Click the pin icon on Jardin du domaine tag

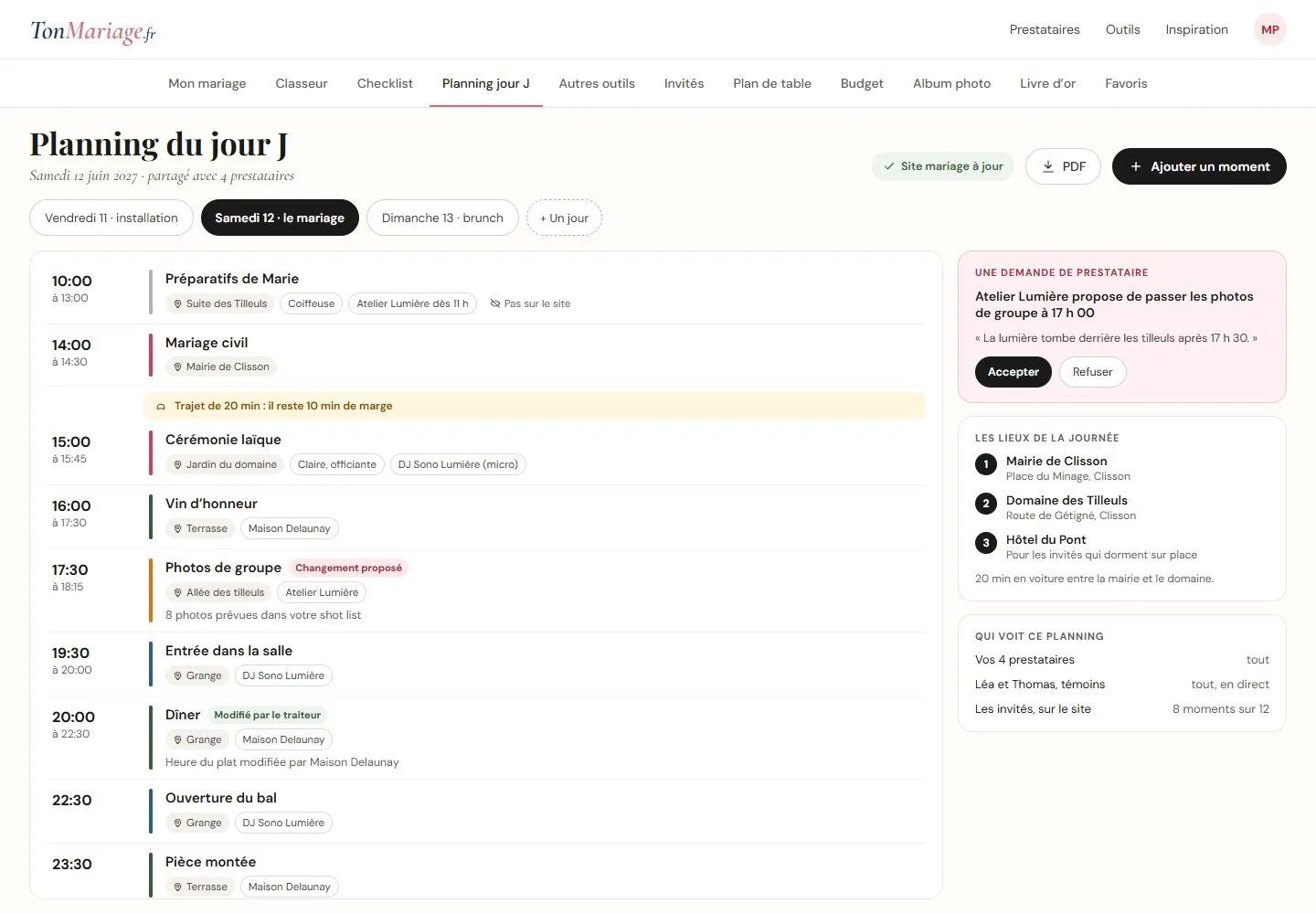(x=177, y=464)
